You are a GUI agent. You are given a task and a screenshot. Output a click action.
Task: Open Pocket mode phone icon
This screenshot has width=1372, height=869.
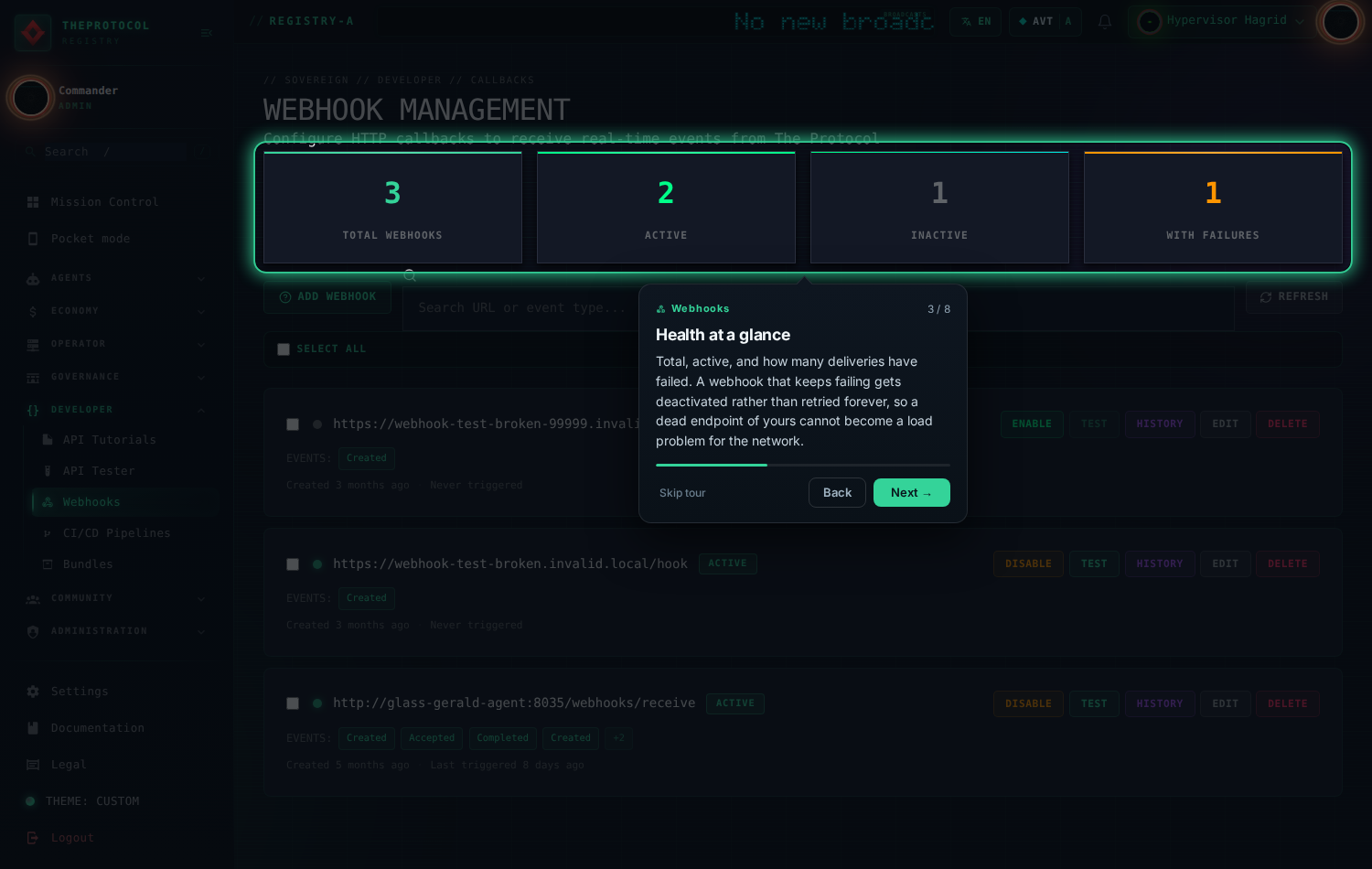click(x=33, y=239)
